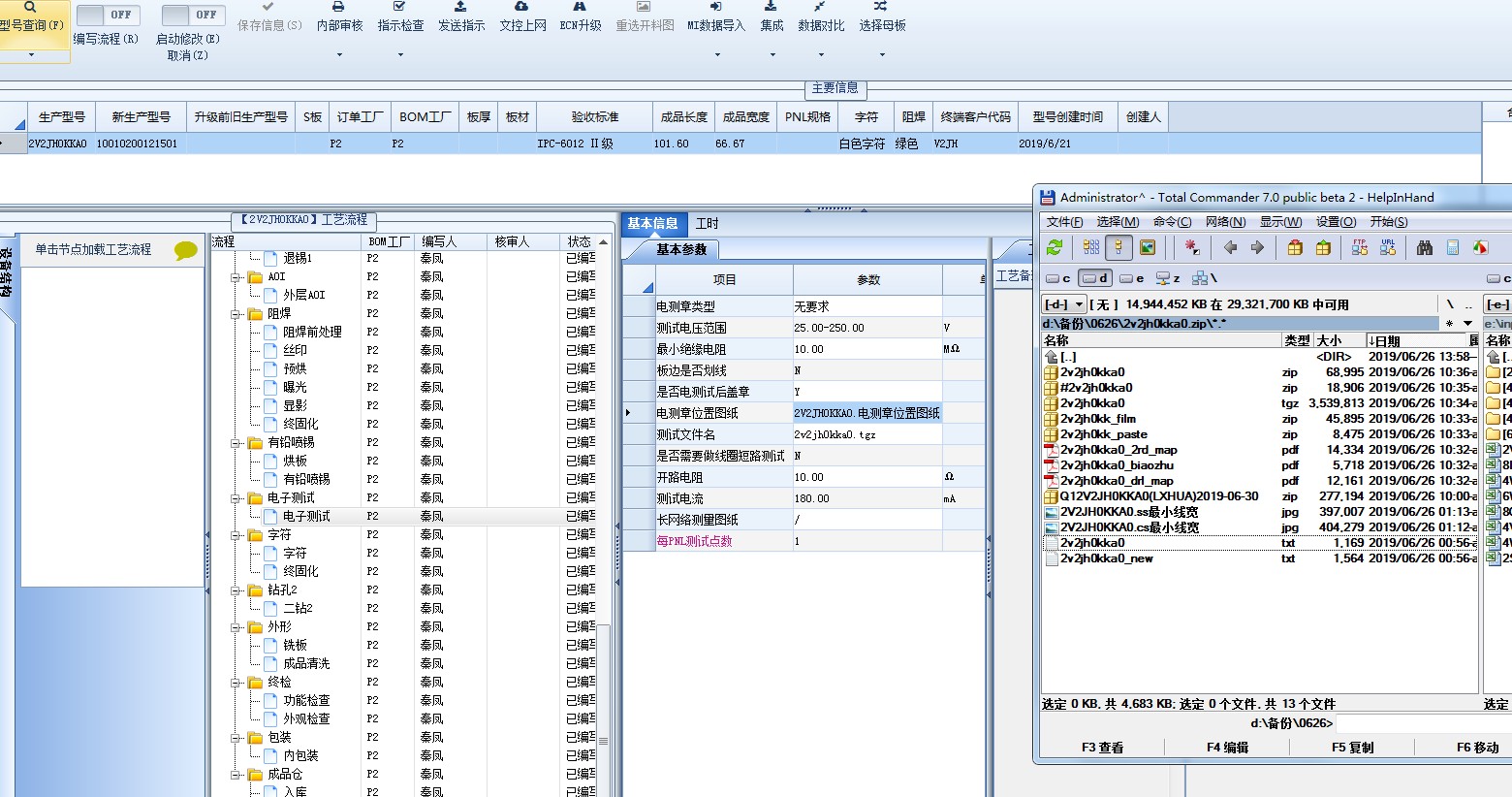The image size is (1512, 797).
Task: Open dropdown arrow under 型号查询
Action: (31, 54)
